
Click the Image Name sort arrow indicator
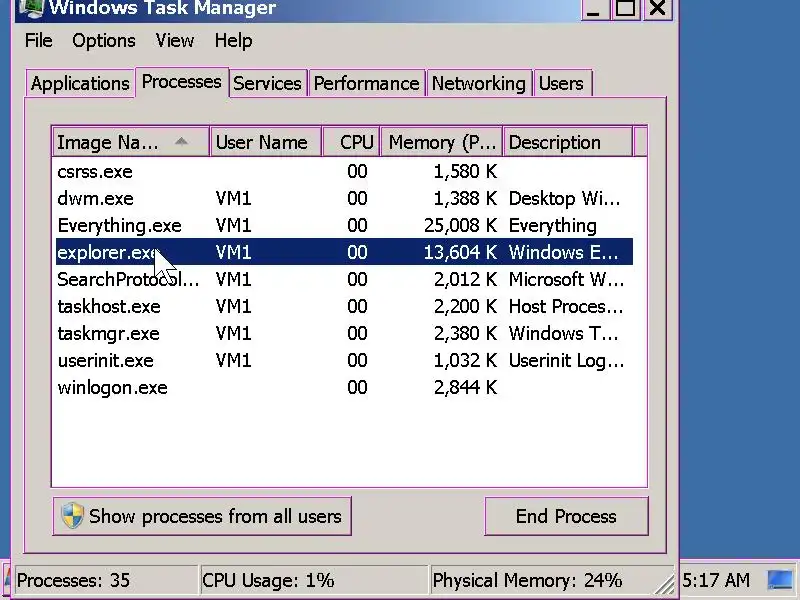(x=181, y=141)
